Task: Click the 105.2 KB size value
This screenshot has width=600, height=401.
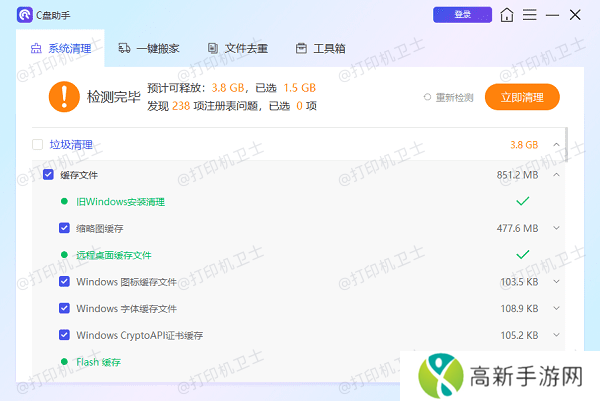Action: [519, 335]
